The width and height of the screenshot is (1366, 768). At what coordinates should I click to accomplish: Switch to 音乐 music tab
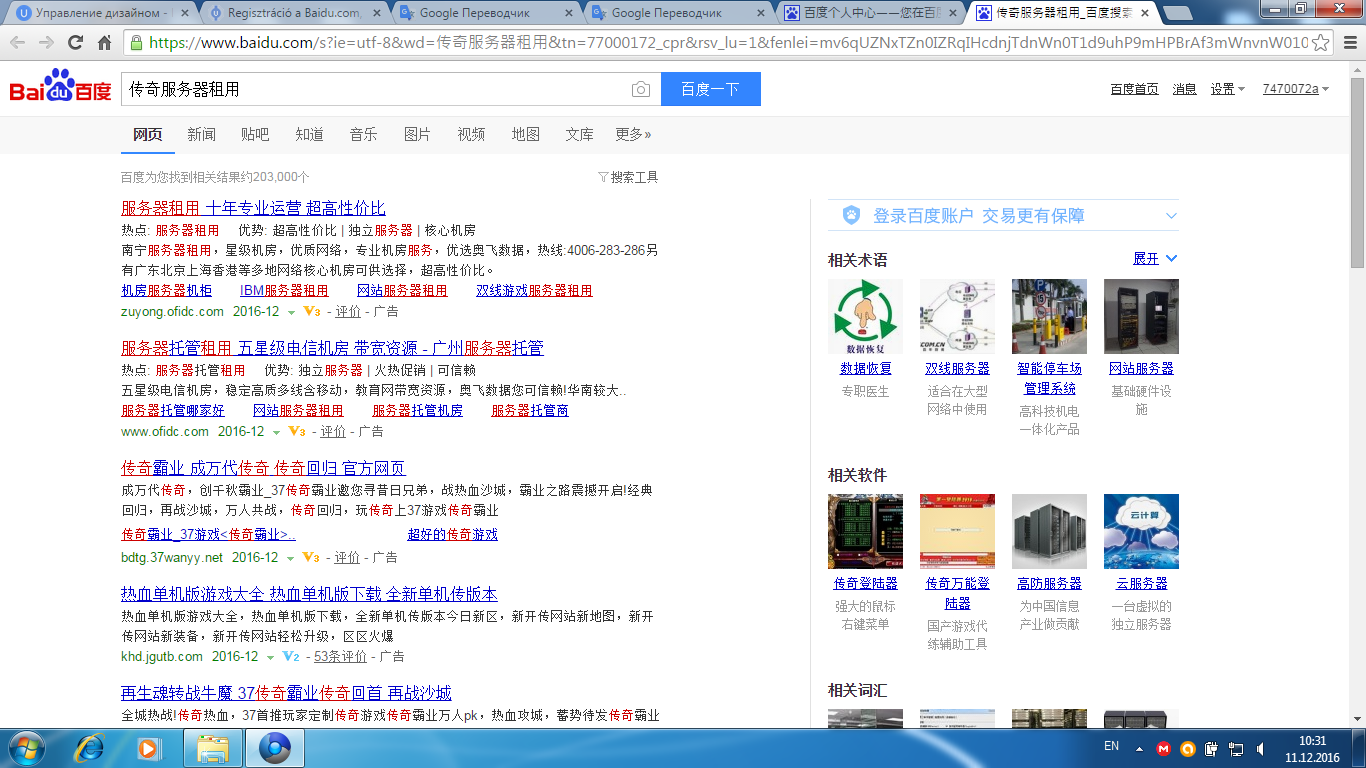[363, 134]
